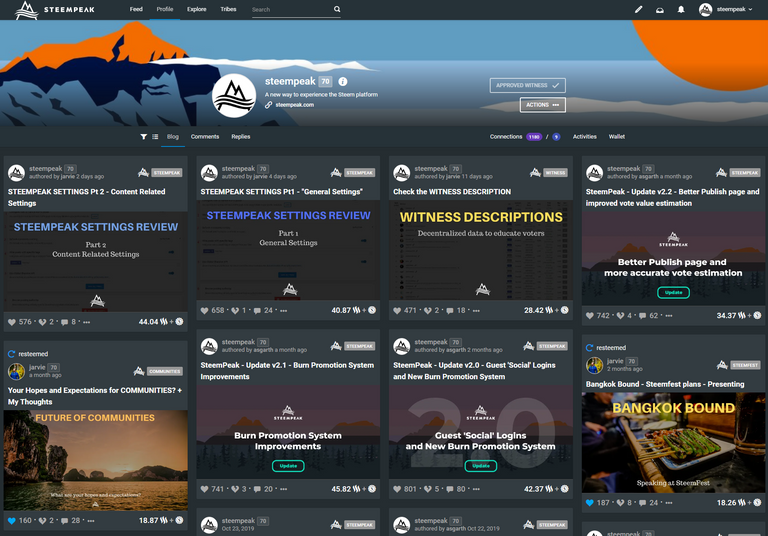
Task: Open more options on 'SETTINGS Pt 2' post
Action: 87,322
